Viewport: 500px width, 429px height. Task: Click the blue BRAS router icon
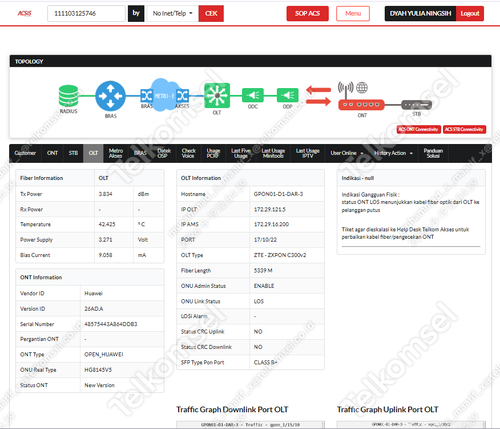coord(110,96)
